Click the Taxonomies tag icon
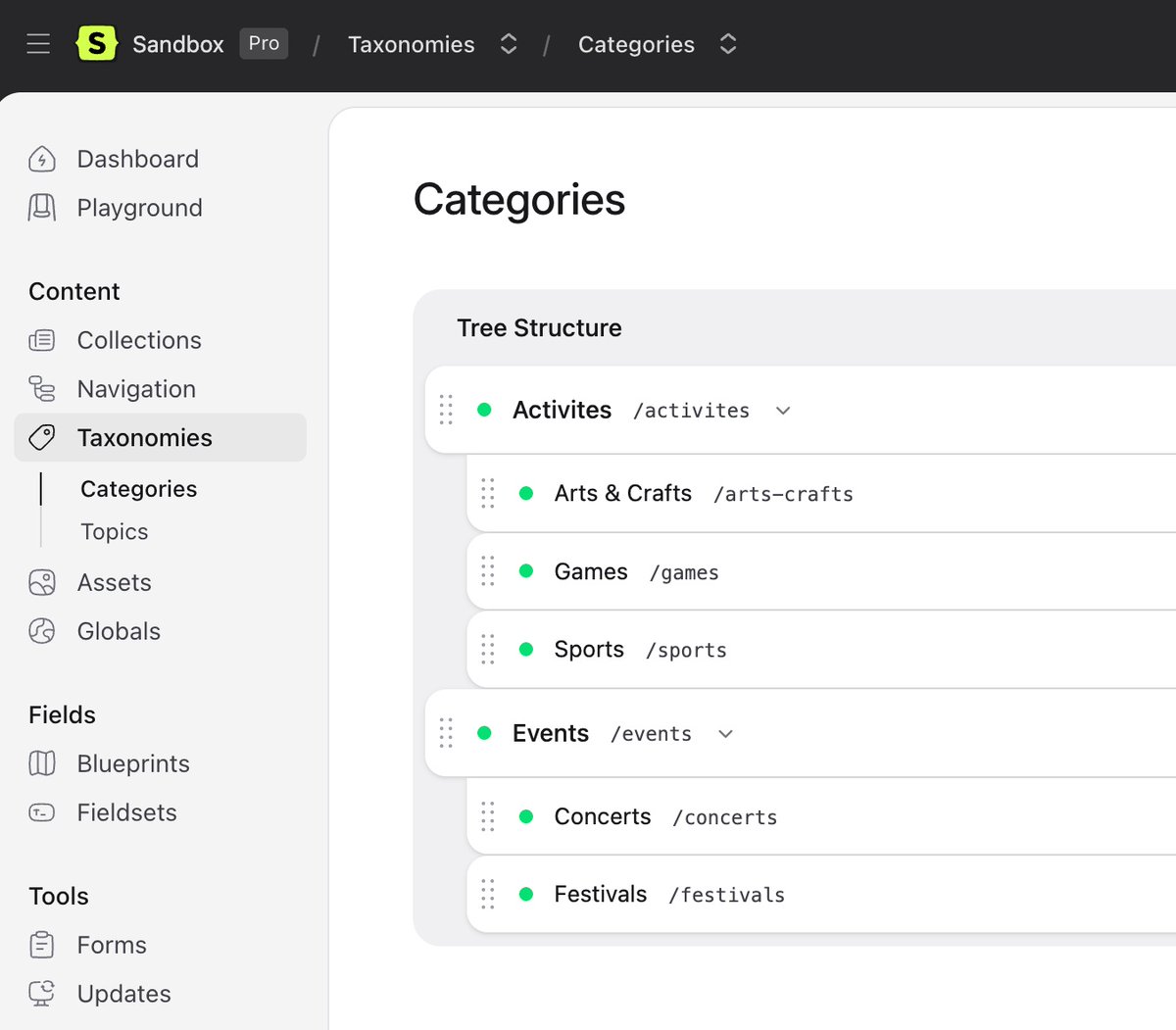Viewport: 1176px width, 1030px height. coord(42,437)
